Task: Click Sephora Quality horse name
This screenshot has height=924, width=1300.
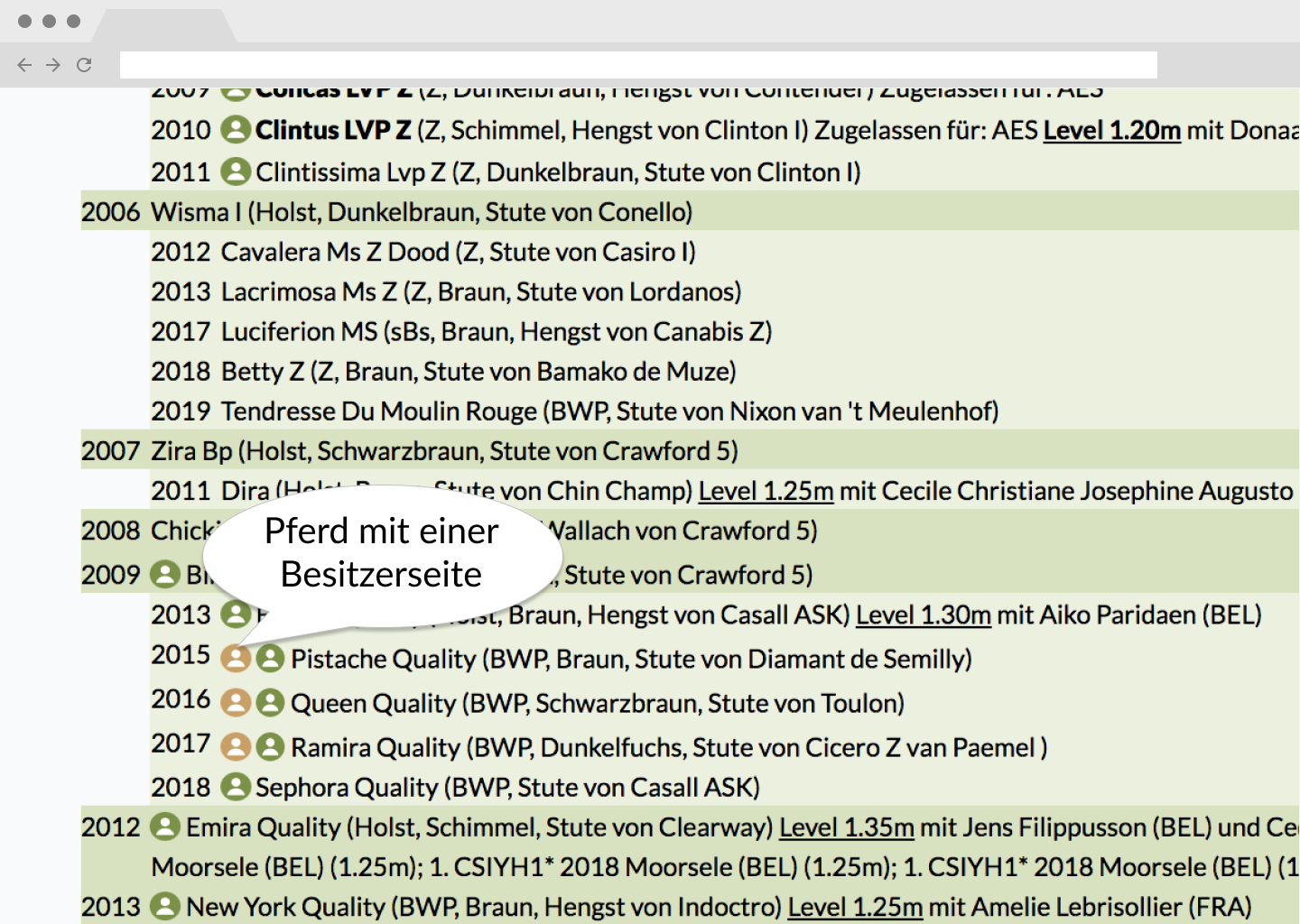Action: click(347, 787)
